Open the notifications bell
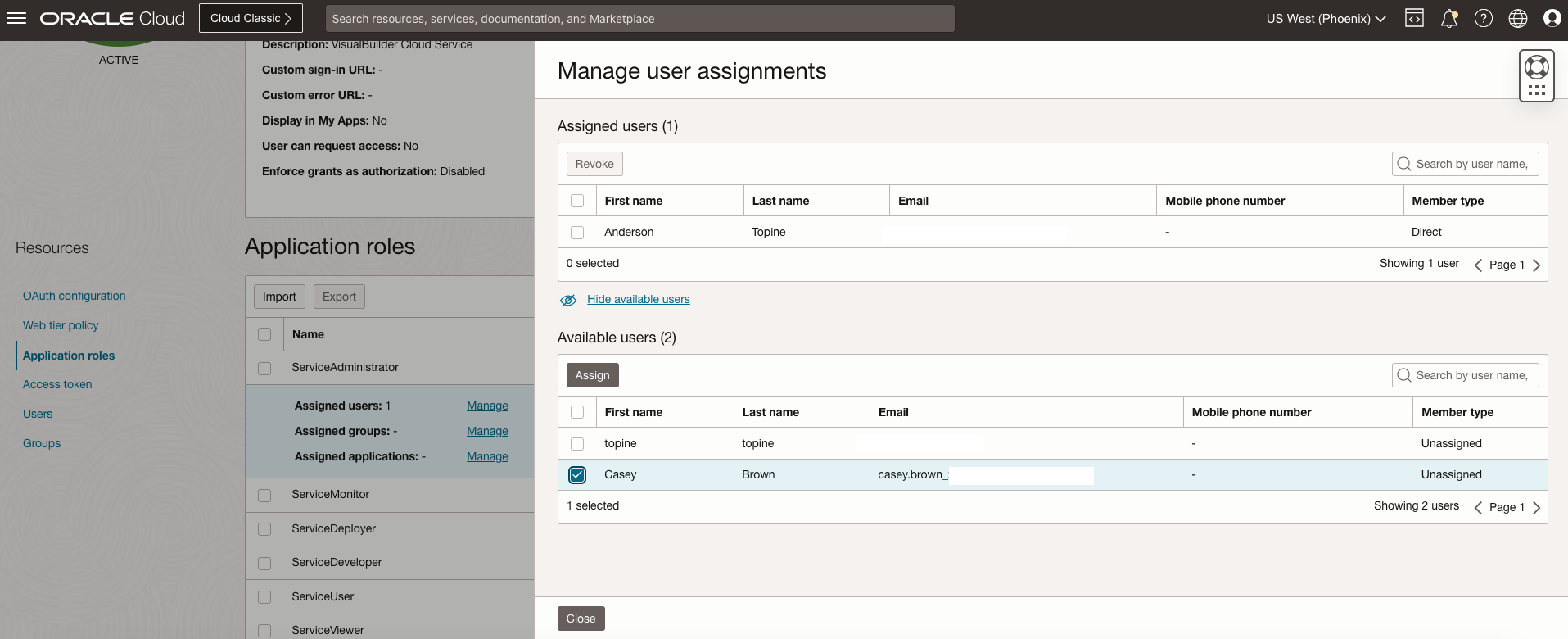This screenshot has width=1568, height=639. (1448, 18)
